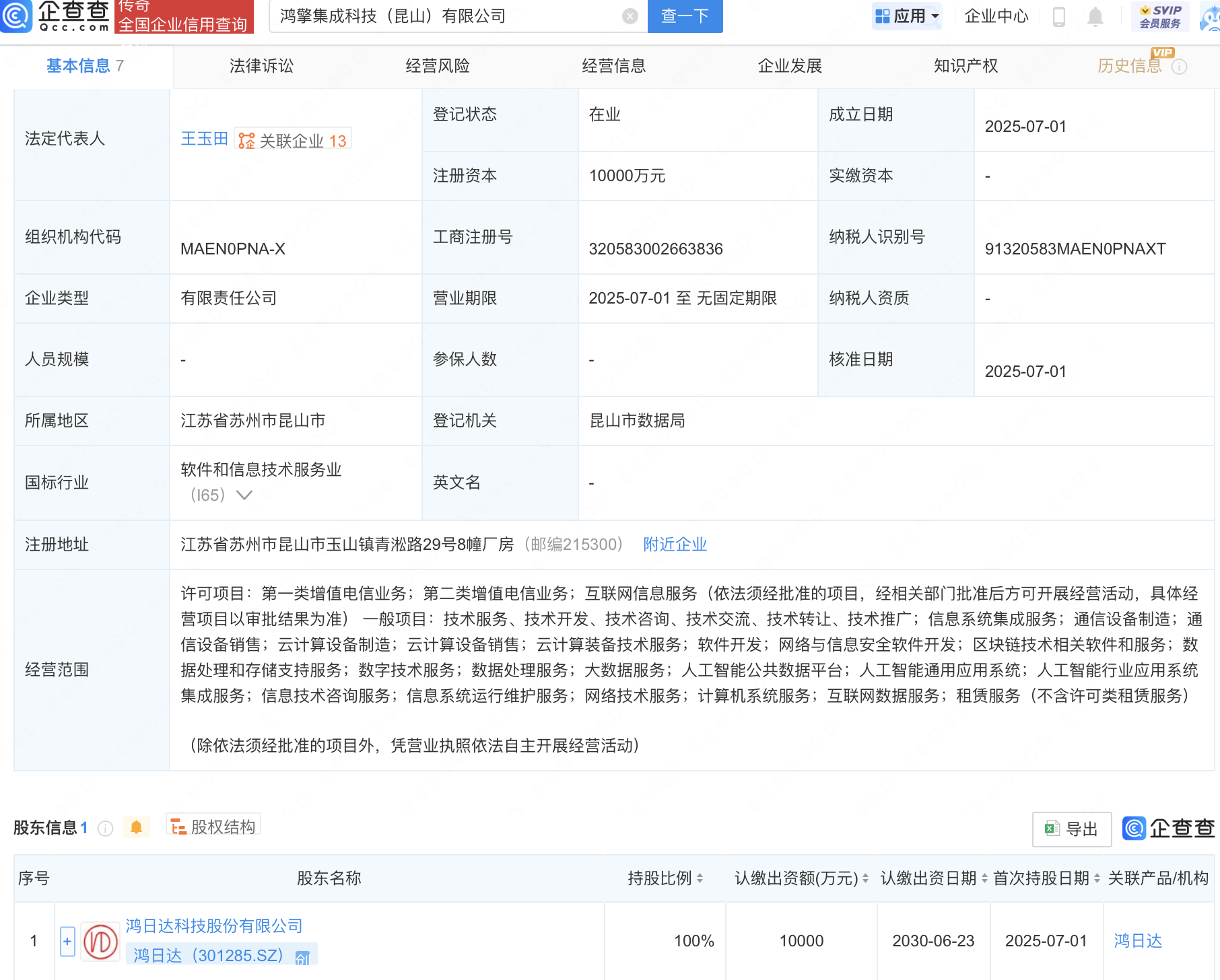
Task: Open the mobile phone app icon
Action: click(1059, 16)
